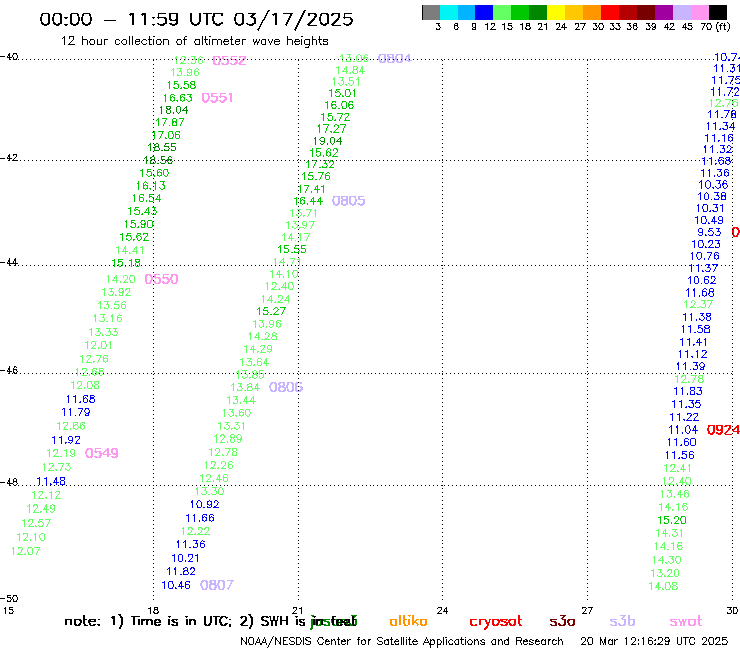Click the pink time marker 0551
Viewport: 740px width, 650px height.
pyautogui.click(x=217, y=98)
